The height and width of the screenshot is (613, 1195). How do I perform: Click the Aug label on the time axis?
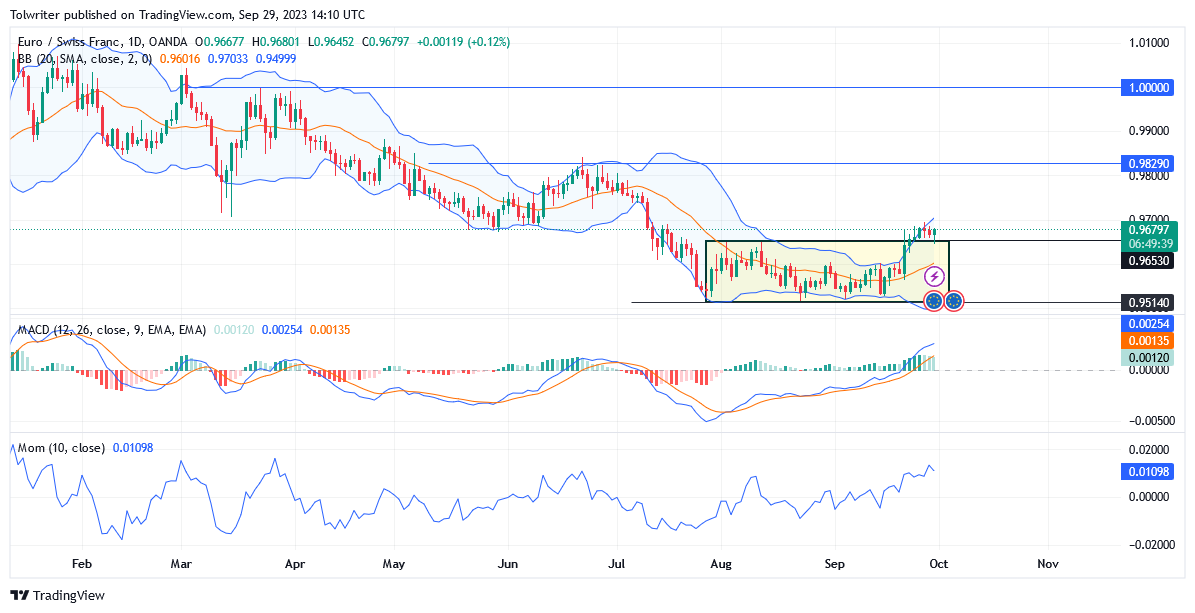pyautogui.click(x=720, y=564)
